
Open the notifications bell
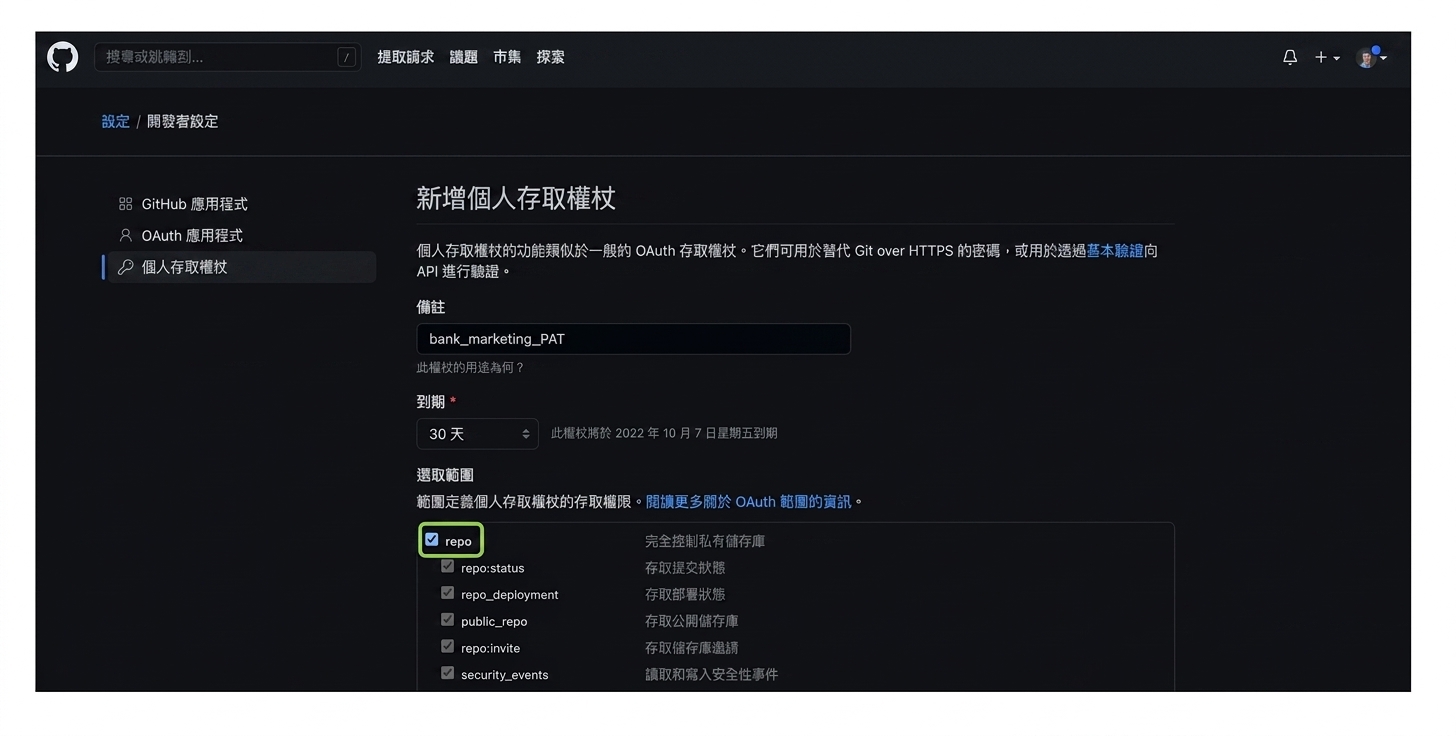pyautogui.click(x=1290, y=58)
